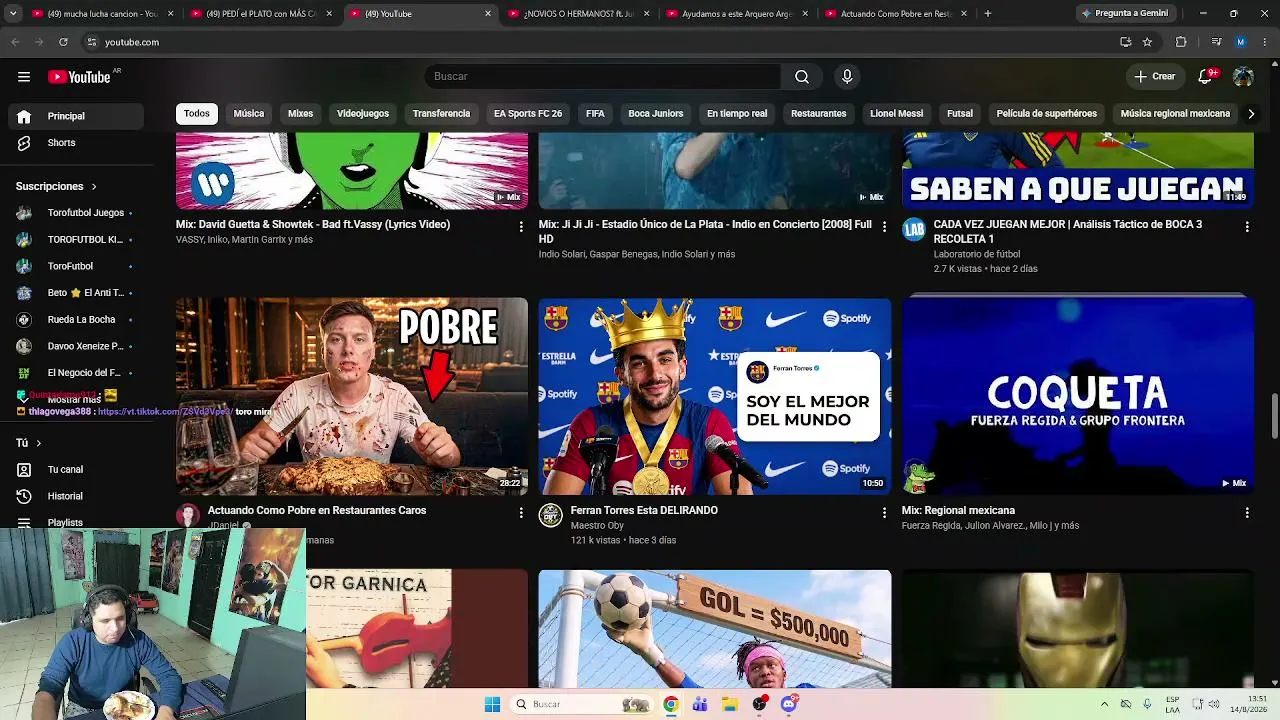Select the Videojuegos filter chip

click(x=363, y=114)
